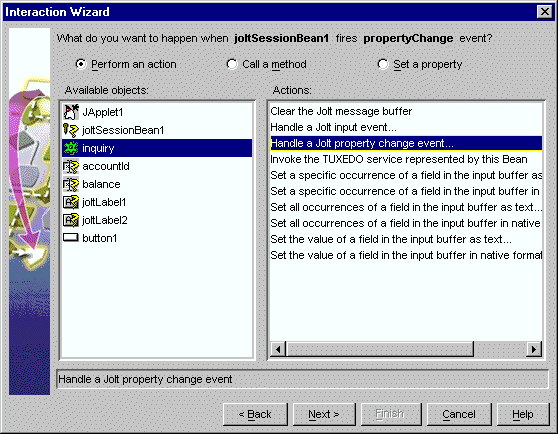This screenshot has height=434, width=558.
Task: Select inquiry in Available objects
Action: tap(157, 148)
